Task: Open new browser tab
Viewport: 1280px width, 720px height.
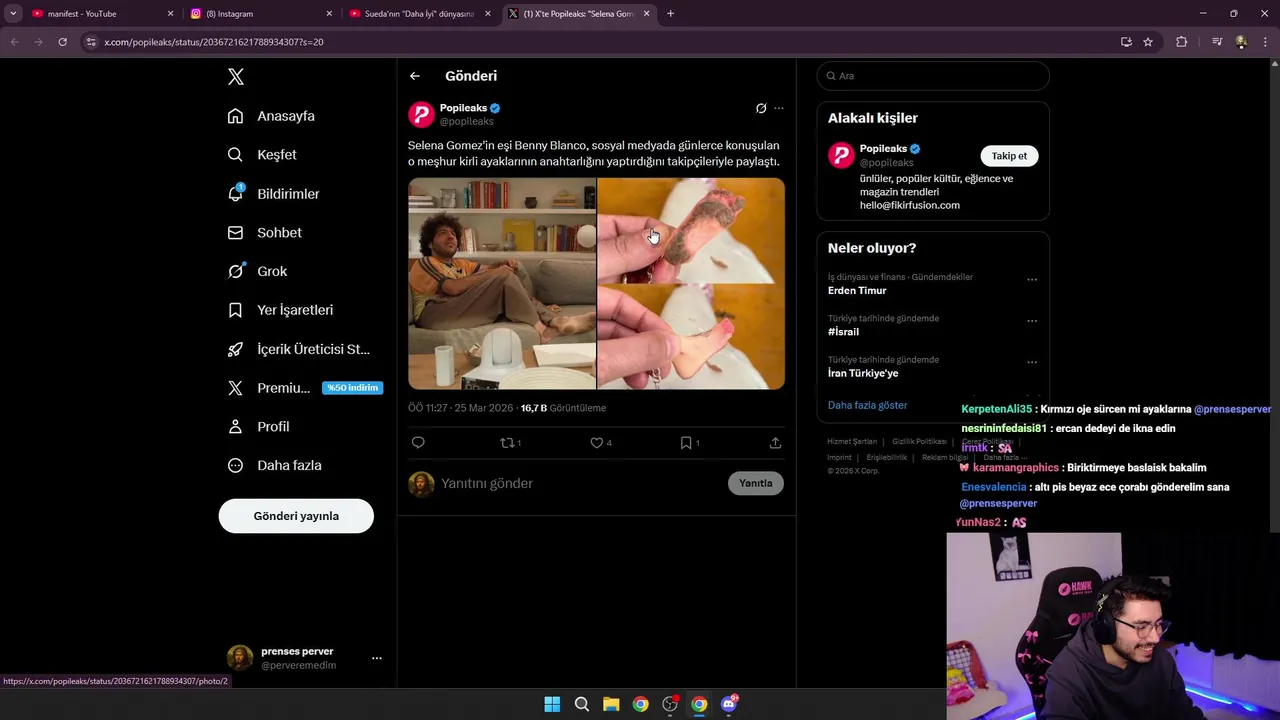Action: (x=670, y=14)
